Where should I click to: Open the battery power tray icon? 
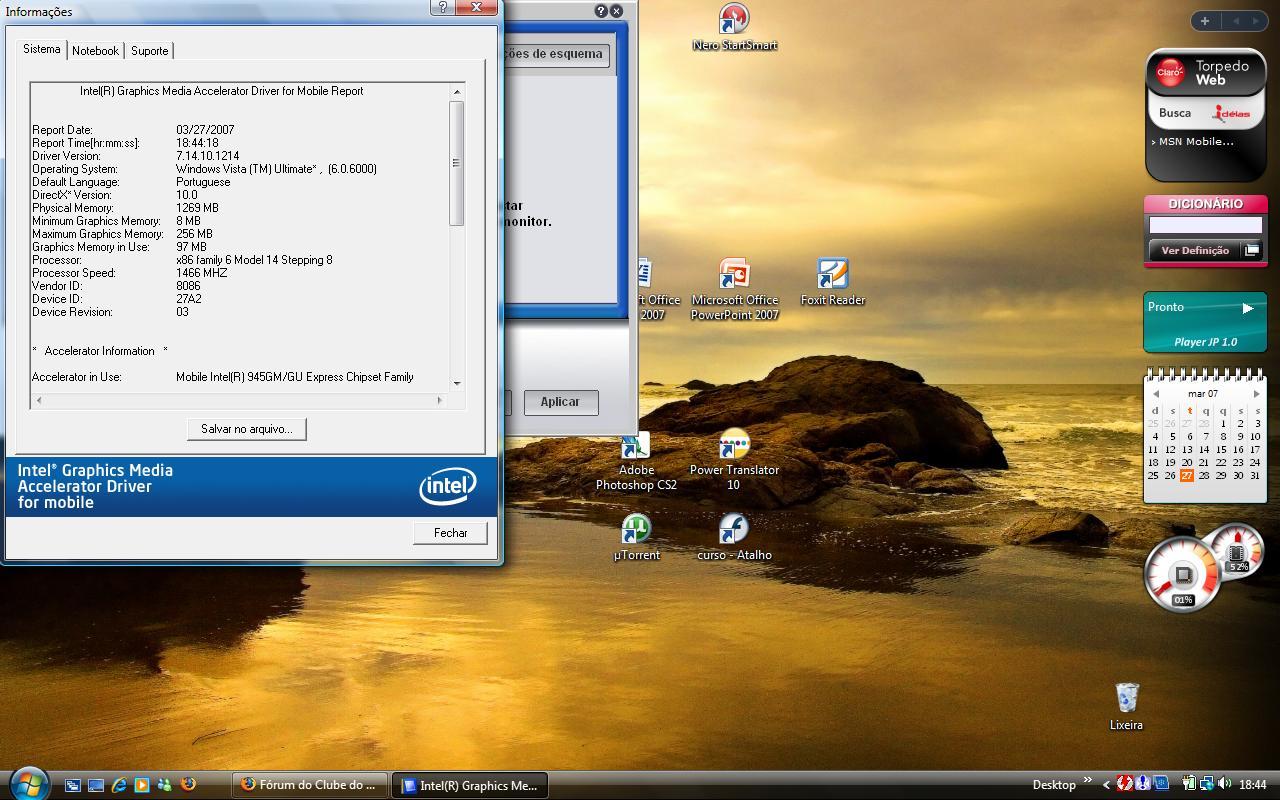click(x=1189, y=784)
